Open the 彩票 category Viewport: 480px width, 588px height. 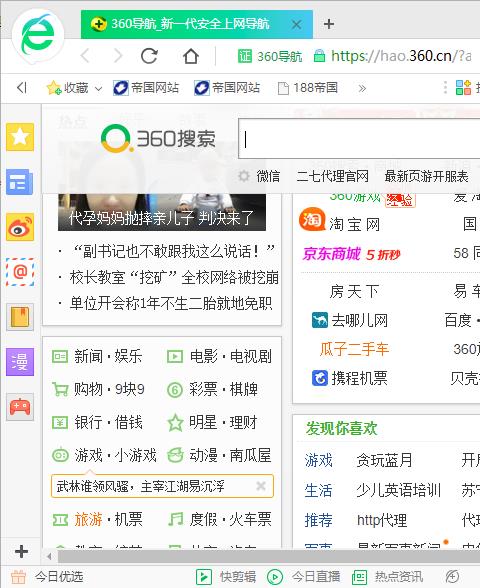tap(203, 389)
